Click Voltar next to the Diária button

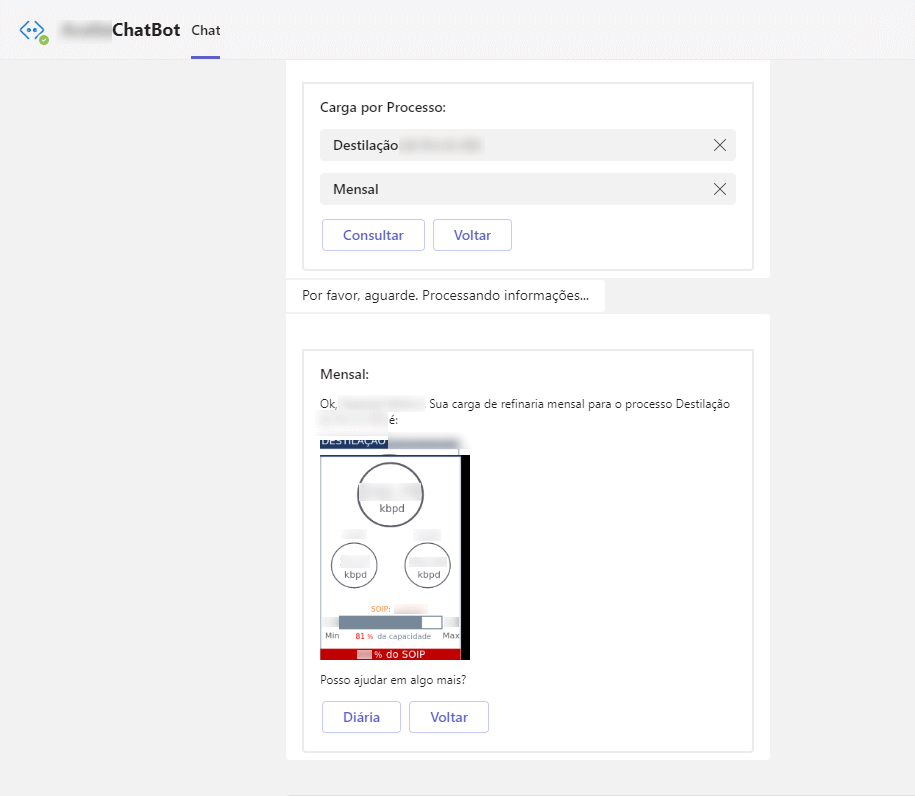(448, 717)
